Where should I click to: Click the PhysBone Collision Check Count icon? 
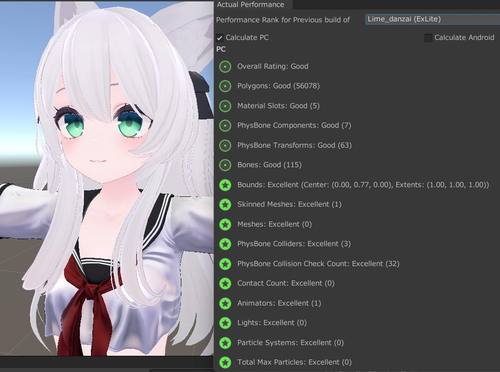pyautogui.click(x=225, y=264)
